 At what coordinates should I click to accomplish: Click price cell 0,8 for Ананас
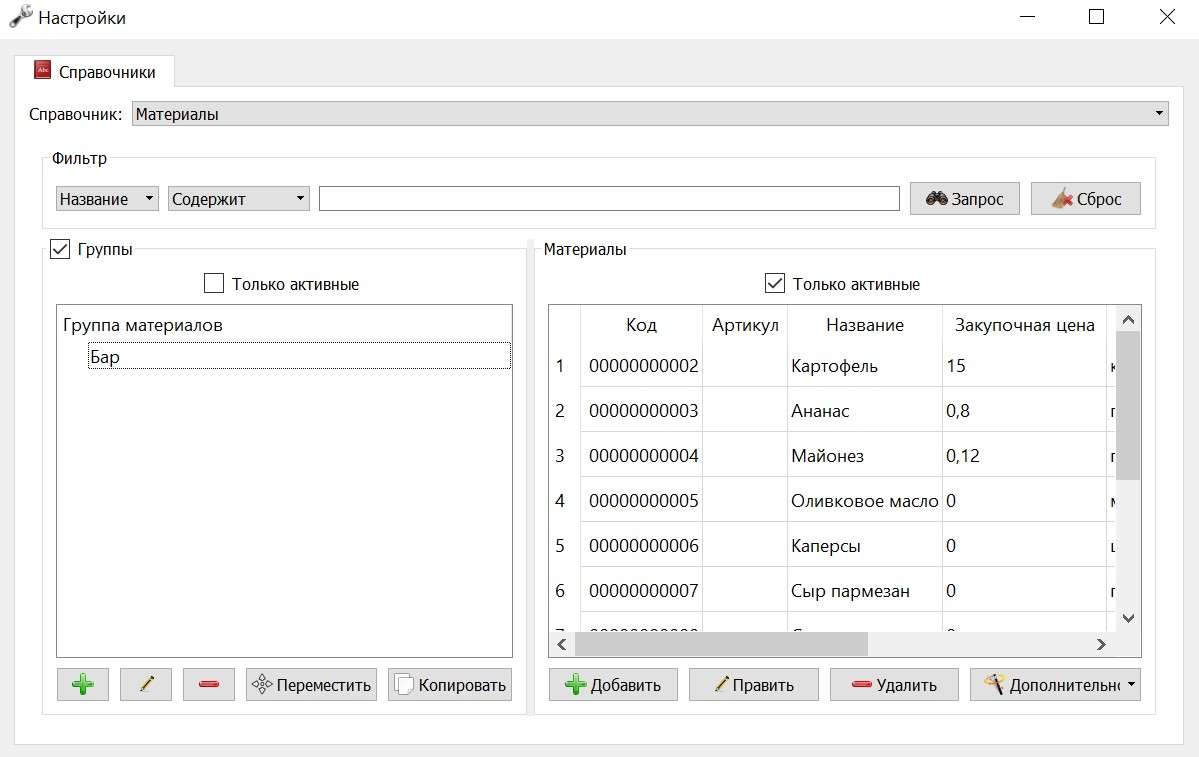point(1025,411)
